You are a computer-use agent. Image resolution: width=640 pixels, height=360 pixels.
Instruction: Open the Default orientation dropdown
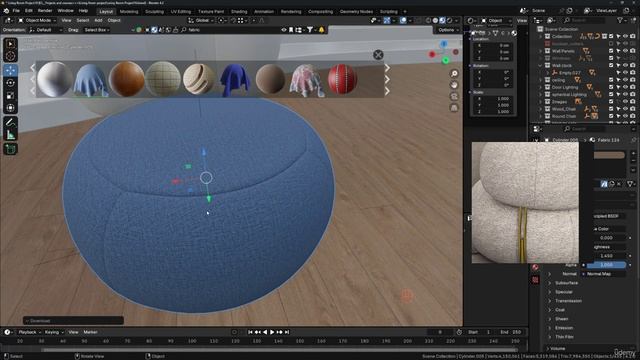click(x=46, y=30)
